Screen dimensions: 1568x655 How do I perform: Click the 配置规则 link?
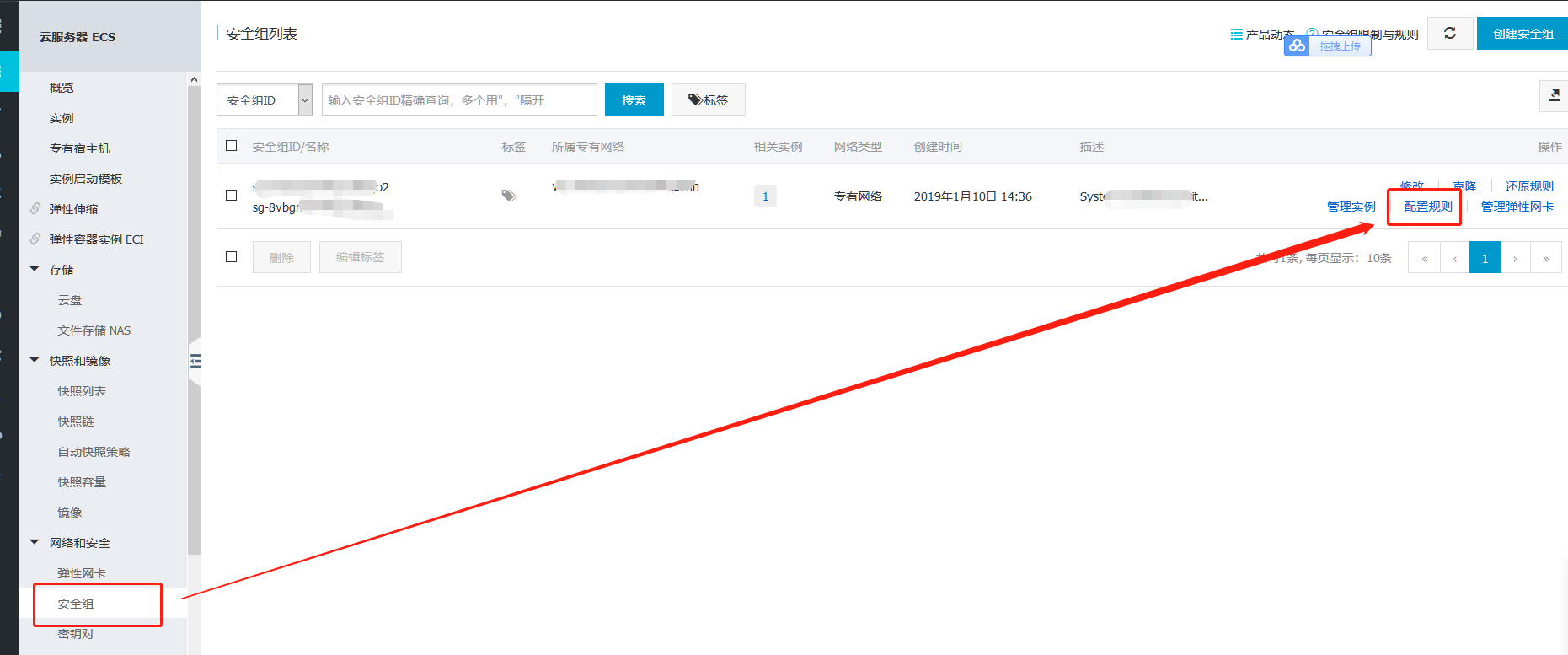1427,207
